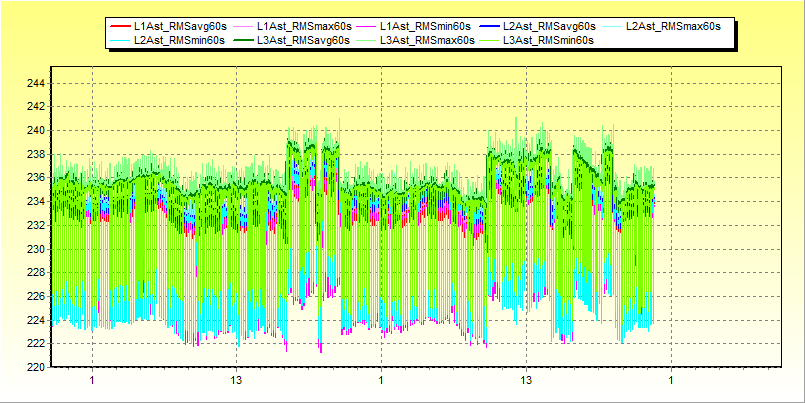Image resolution: width=805 pixels, height=403 pixels.
Task: Click the rightmost "1" label on the horizontal axis
Action: click(x=671, y=381)
